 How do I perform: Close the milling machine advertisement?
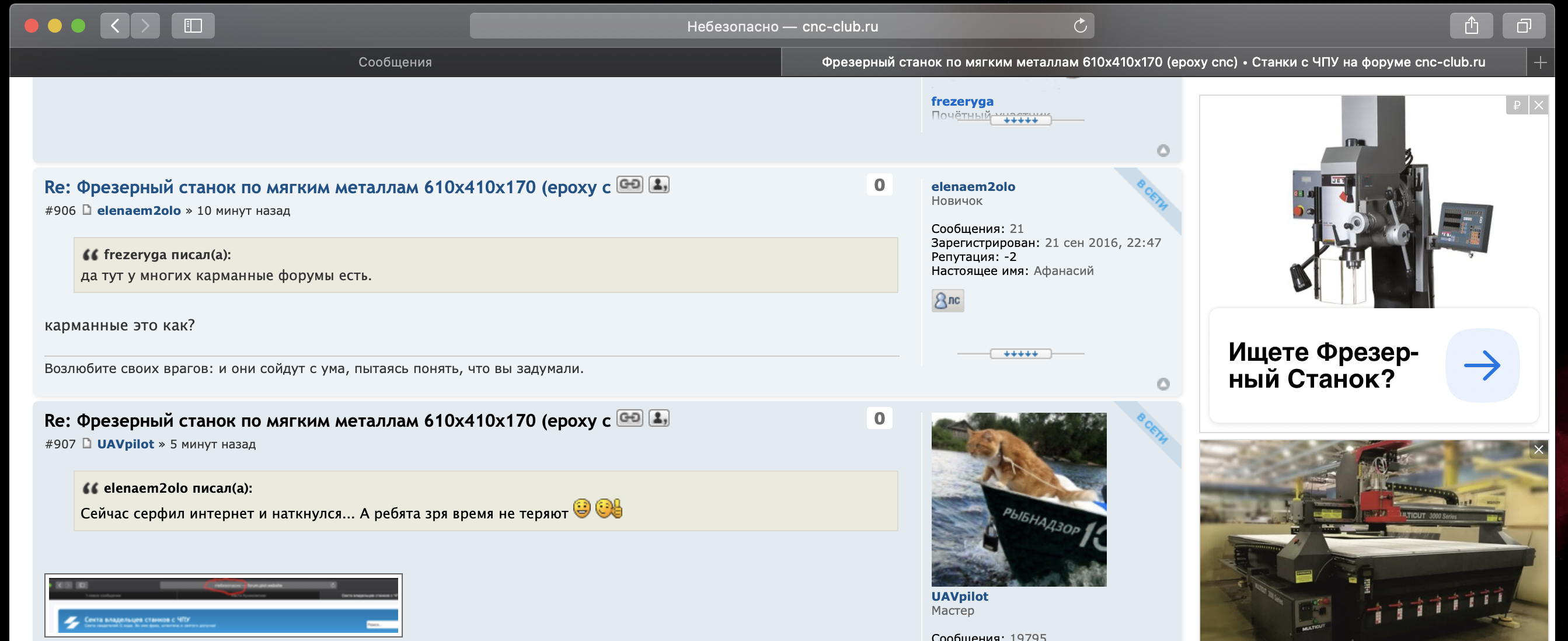[1539, 104]
